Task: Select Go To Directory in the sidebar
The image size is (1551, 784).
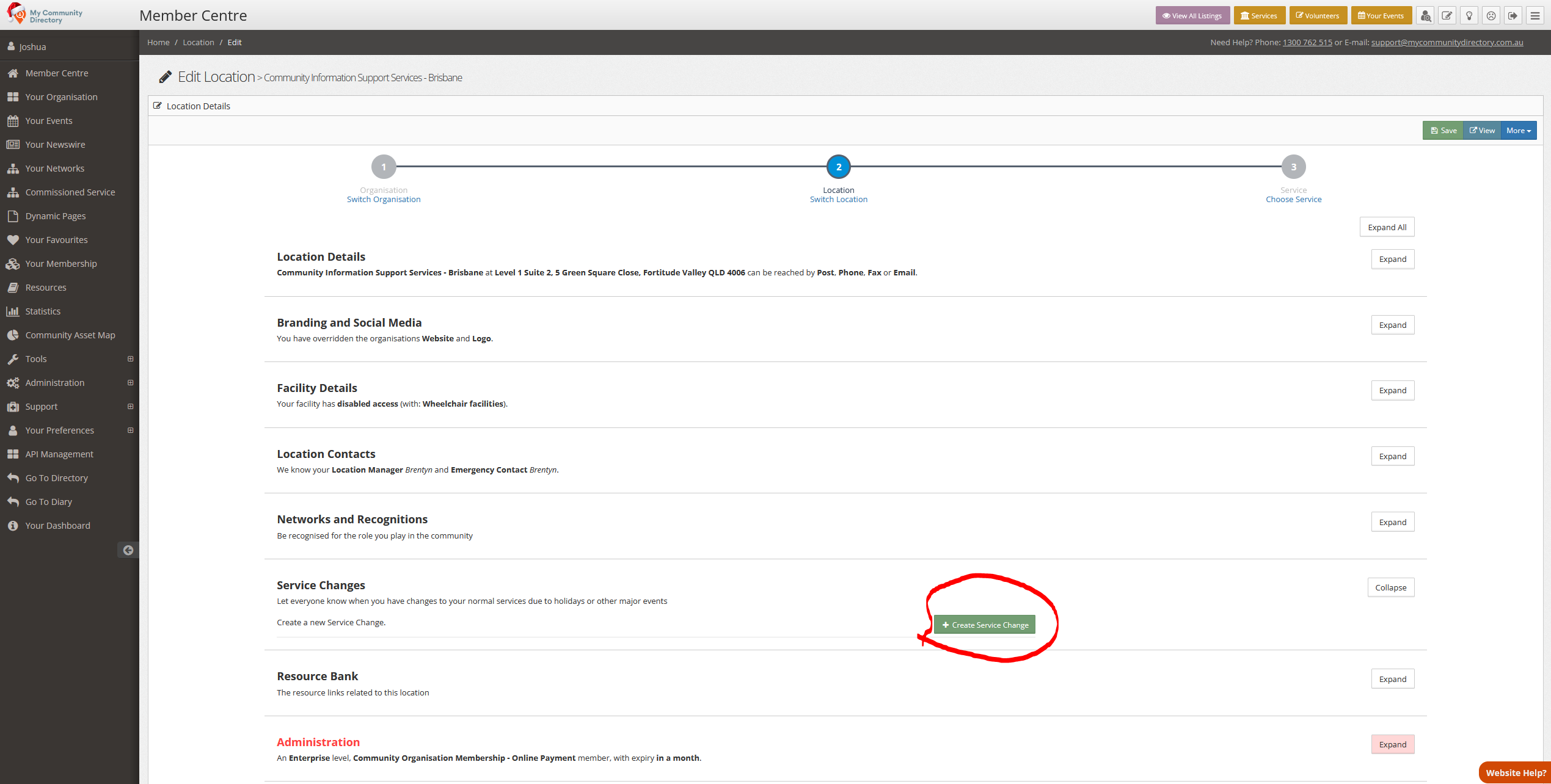Action: (x=56, y=477)
